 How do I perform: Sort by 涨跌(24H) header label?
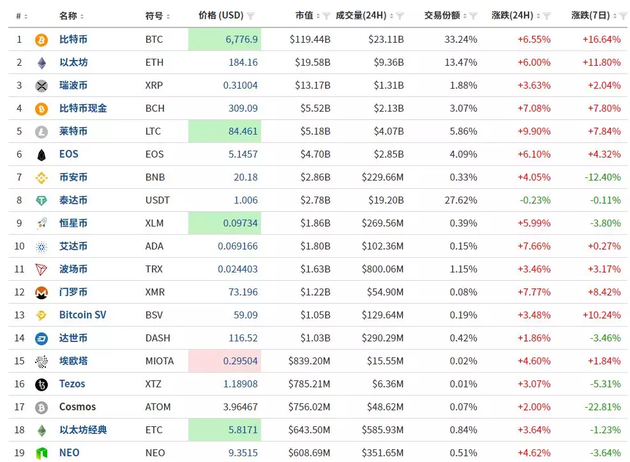pos(512,15)
